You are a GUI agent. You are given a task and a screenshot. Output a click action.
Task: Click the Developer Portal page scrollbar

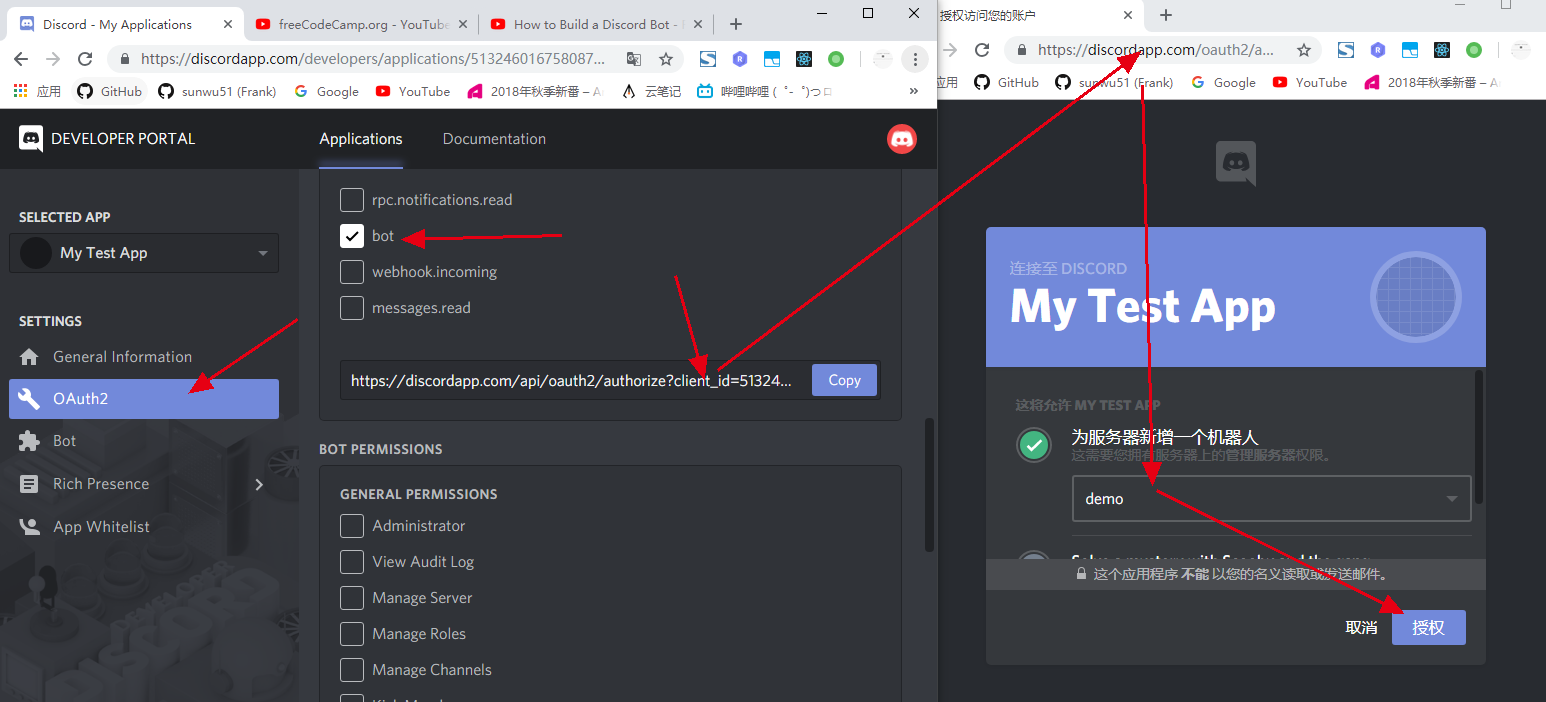pos(929,485)
